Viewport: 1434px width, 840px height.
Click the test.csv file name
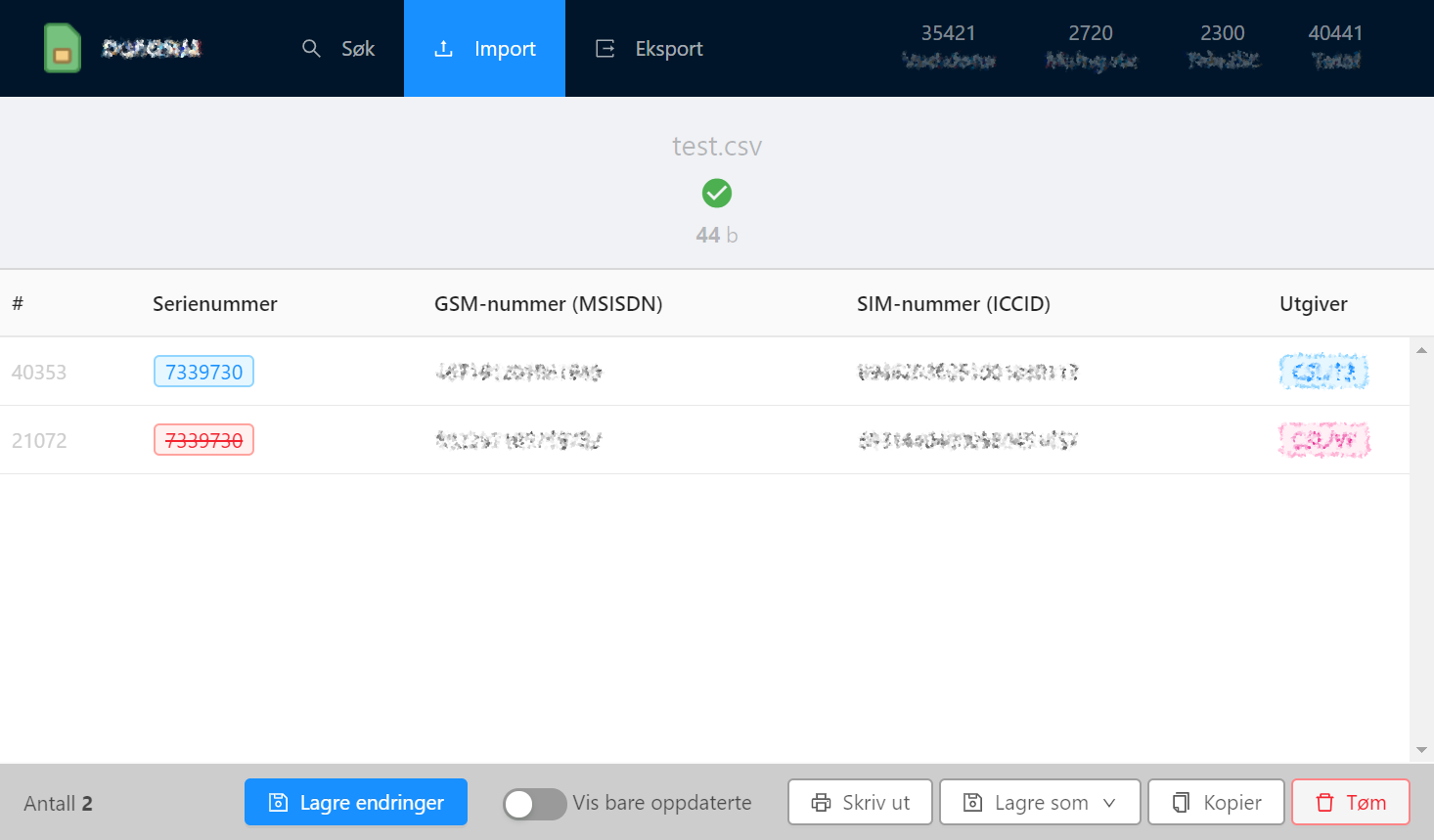click(x=717, y=147)
